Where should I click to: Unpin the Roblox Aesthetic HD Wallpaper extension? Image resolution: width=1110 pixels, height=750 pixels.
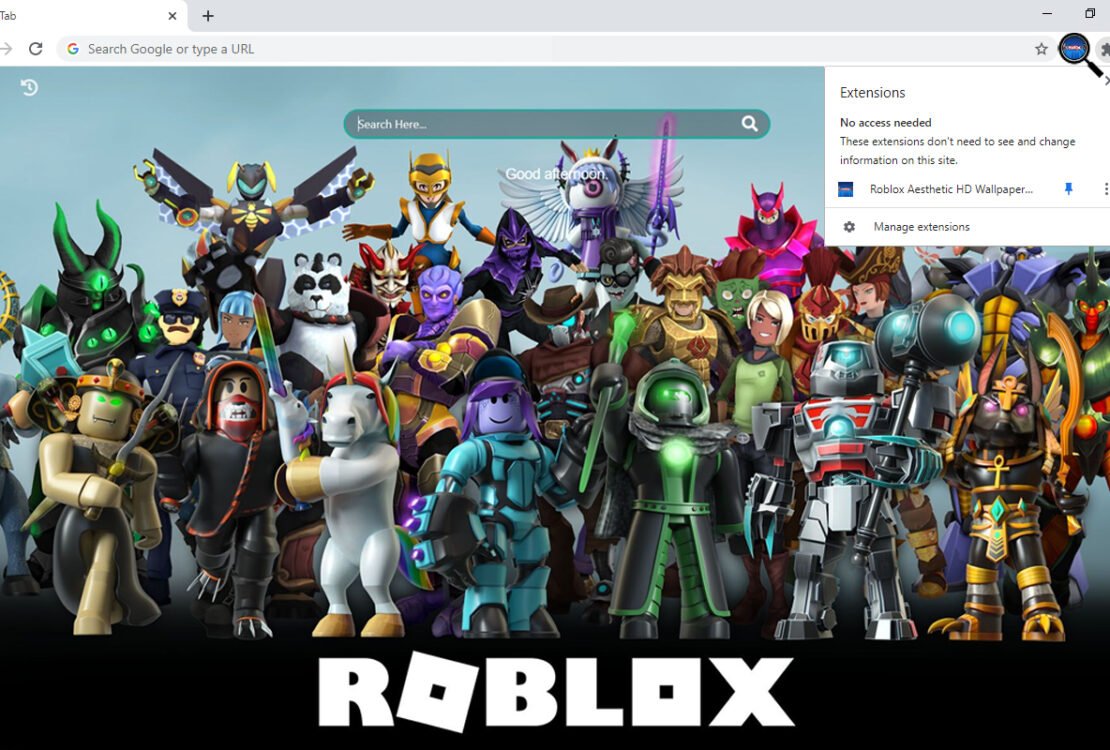[1068, 189]
